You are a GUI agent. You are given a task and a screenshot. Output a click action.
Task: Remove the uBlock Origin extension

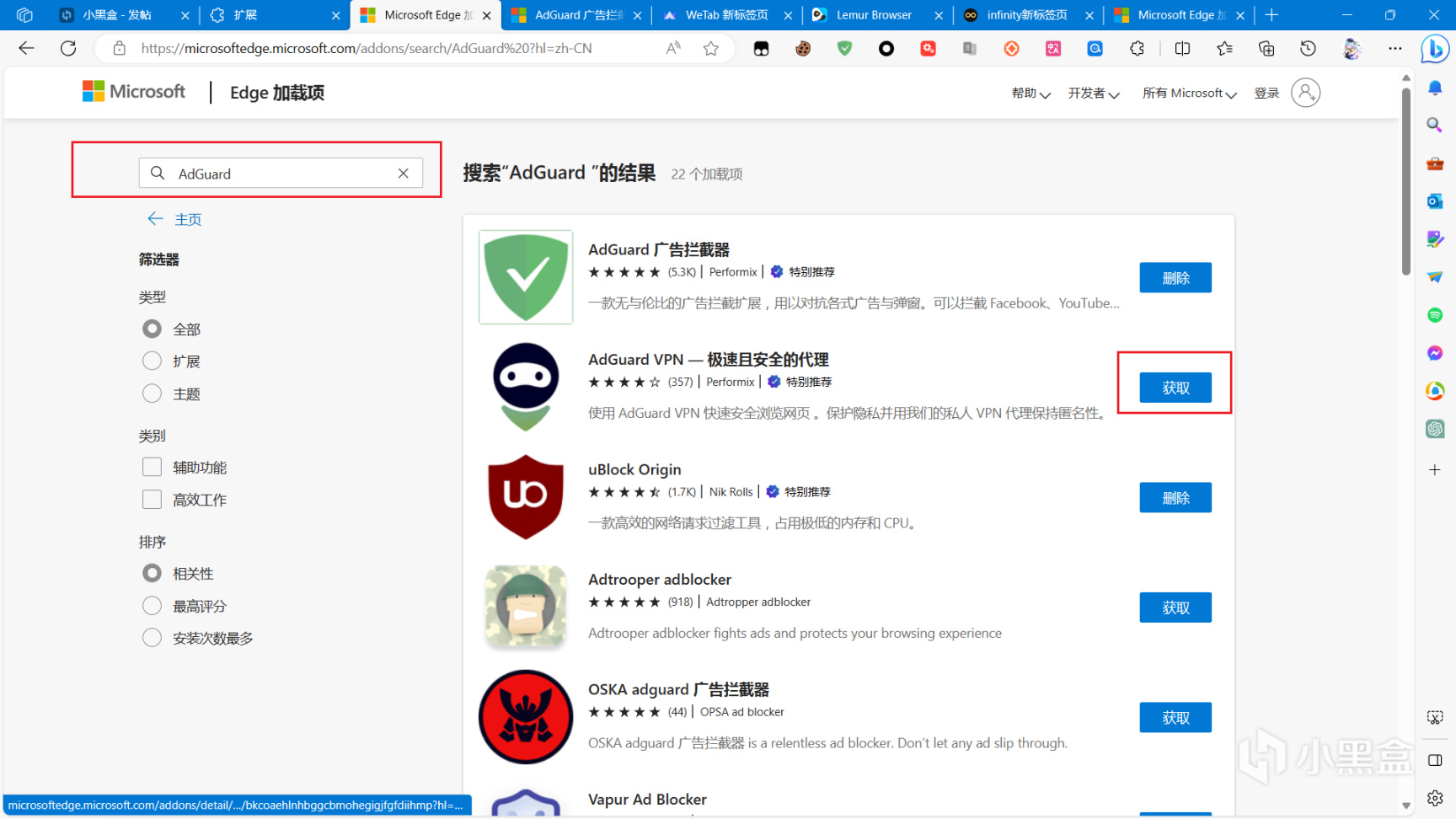click(x=1175, y=497)
